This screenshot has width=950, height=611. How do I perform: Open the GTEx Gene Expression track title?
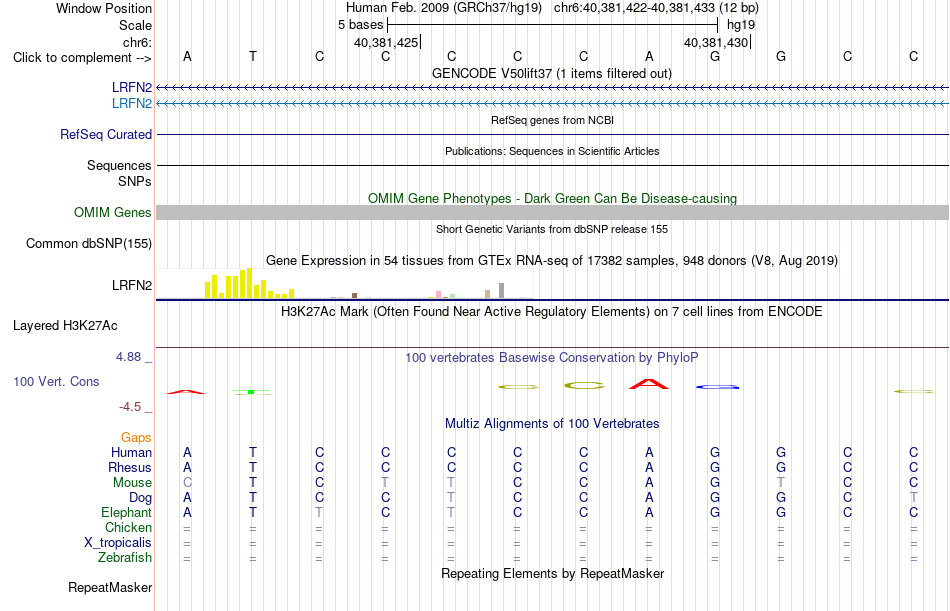coord(552,261)
